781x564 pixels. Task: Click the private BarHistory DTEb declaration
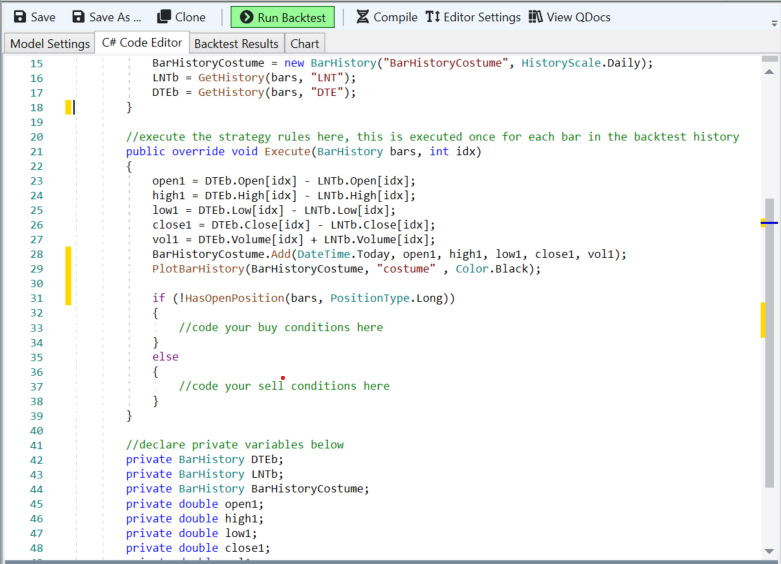click(204, 460)
